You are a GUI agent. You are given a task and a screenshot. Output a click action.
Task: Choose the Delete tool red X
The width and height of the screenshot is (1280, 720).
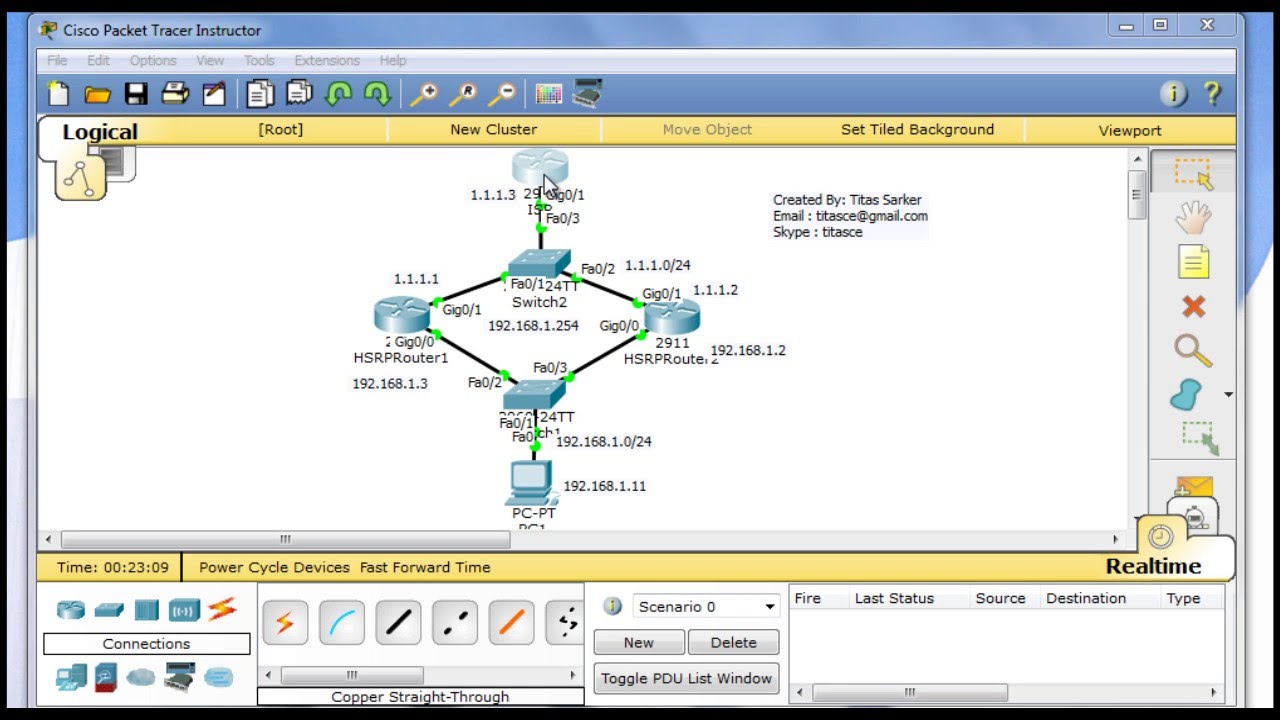coord(1193,306)
